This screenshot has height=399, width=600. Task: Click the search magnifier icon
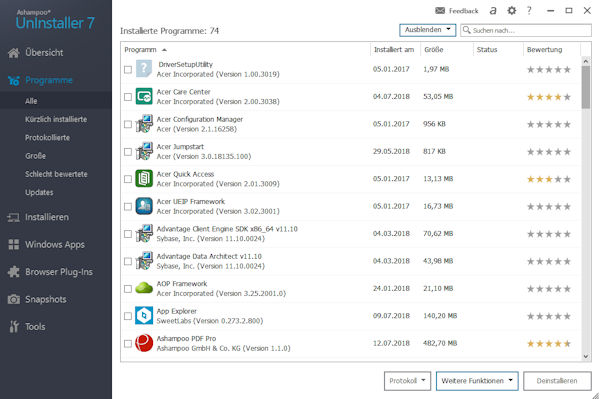tap(466, 30)
